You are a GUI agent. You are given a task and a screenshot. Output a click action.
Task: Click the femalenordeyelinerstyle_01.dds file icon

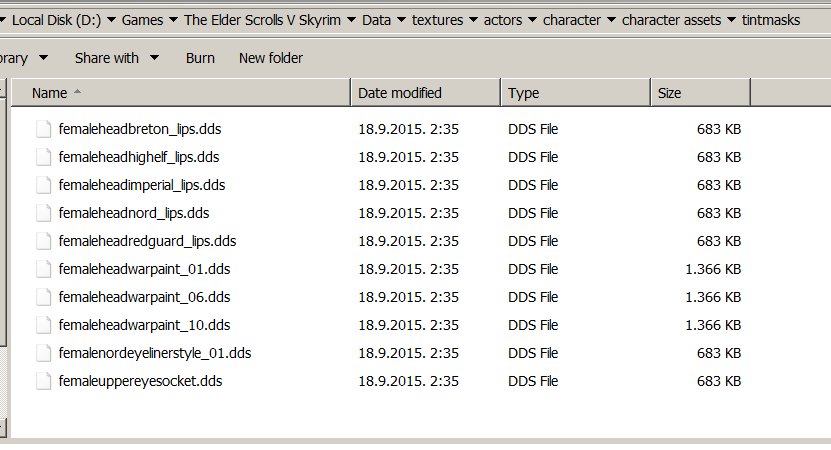[x=42, y=353]
